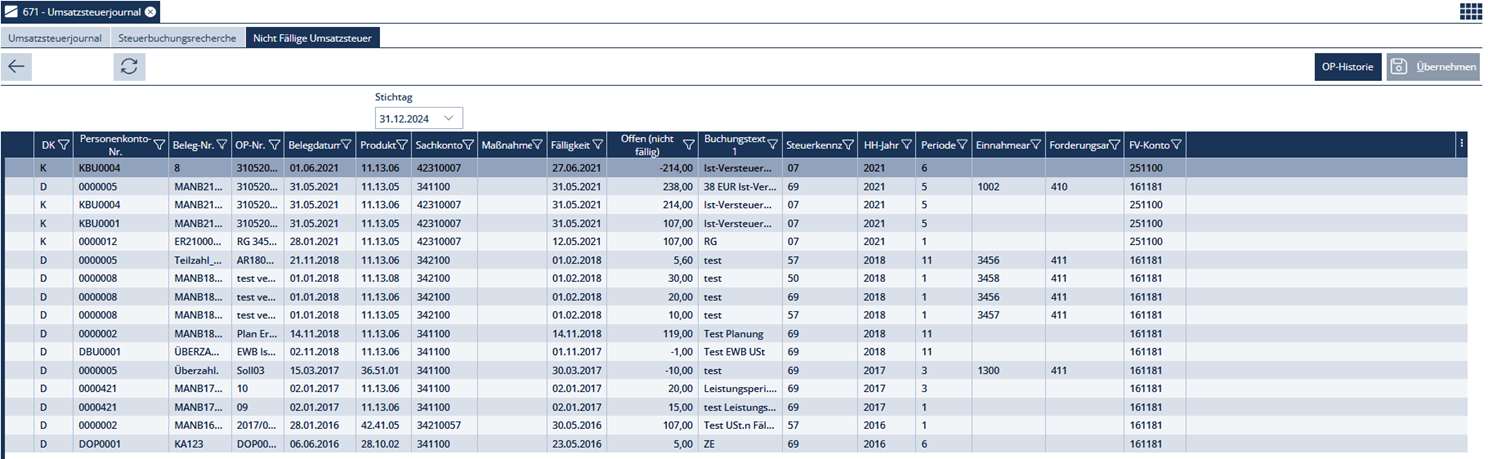Image resolution: width=1488 pixels, height=459 pixels.
Task: Click the Stichtag date field 31.12.2024
Action: [407, 119]
